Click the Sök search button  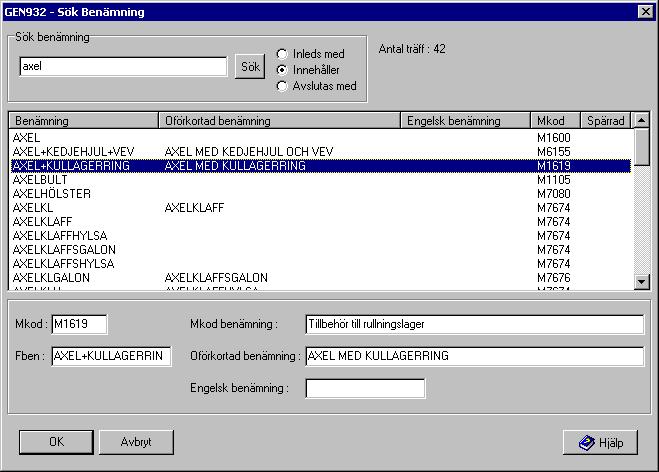[x=250, y=66]
